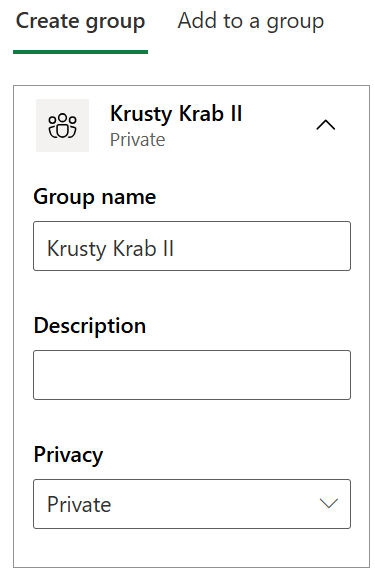
Task: Click the Privacy label
Action: coord(68,455)
